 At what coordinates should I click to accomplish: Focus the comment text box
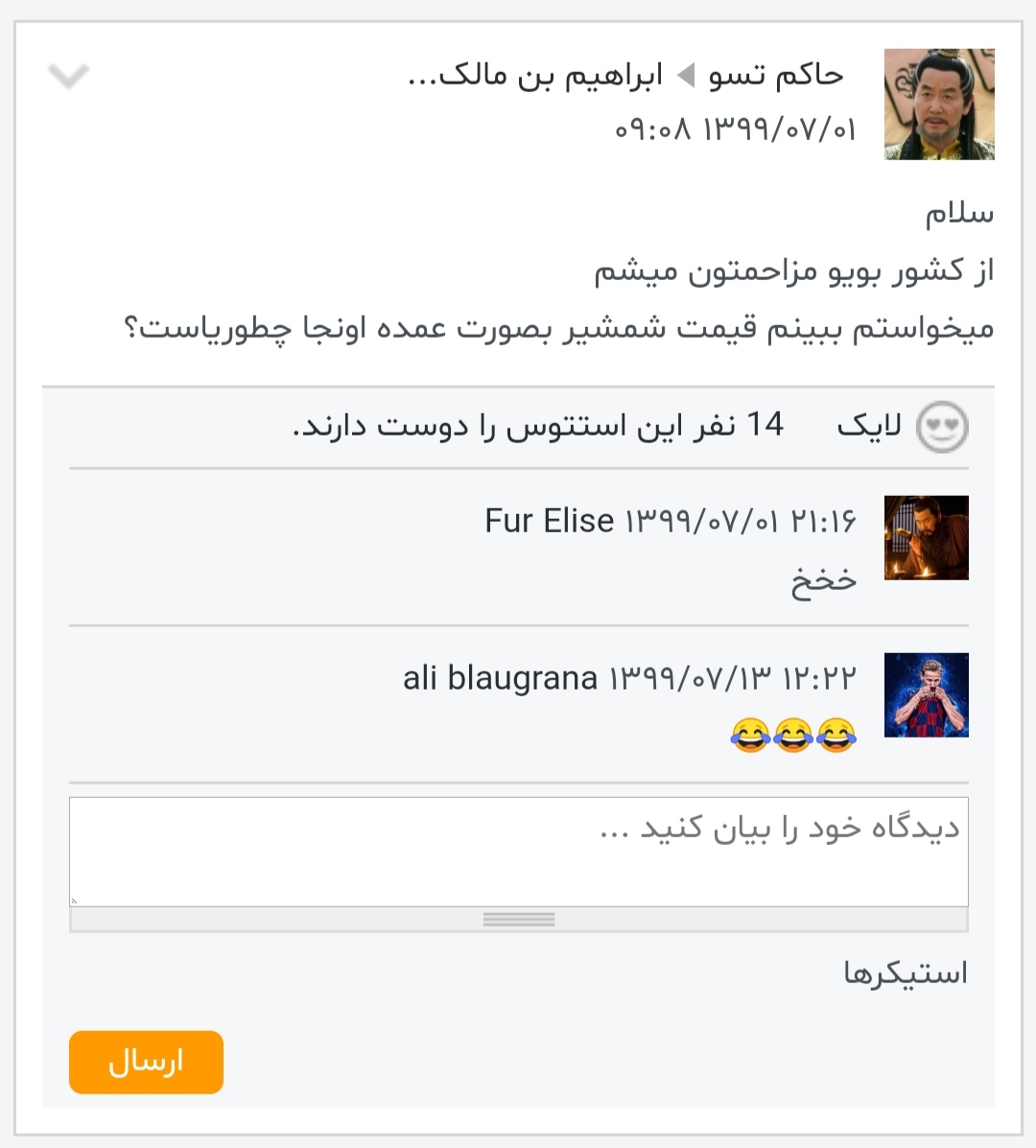point(518,852)
